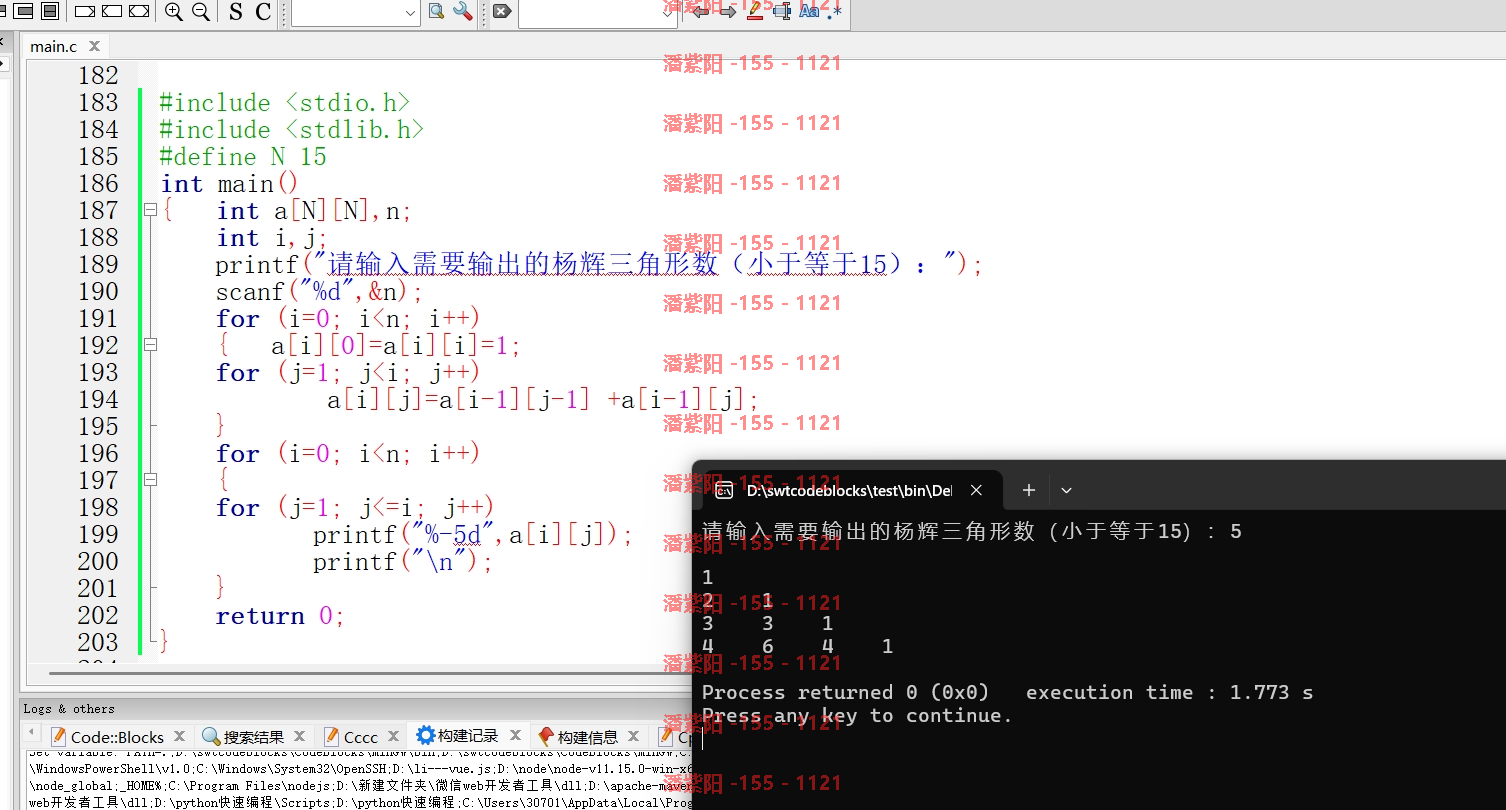The height and width of the screenshot is (810, 1506).
Task: Click the Logs & others panel title
Action: (69, 709)
